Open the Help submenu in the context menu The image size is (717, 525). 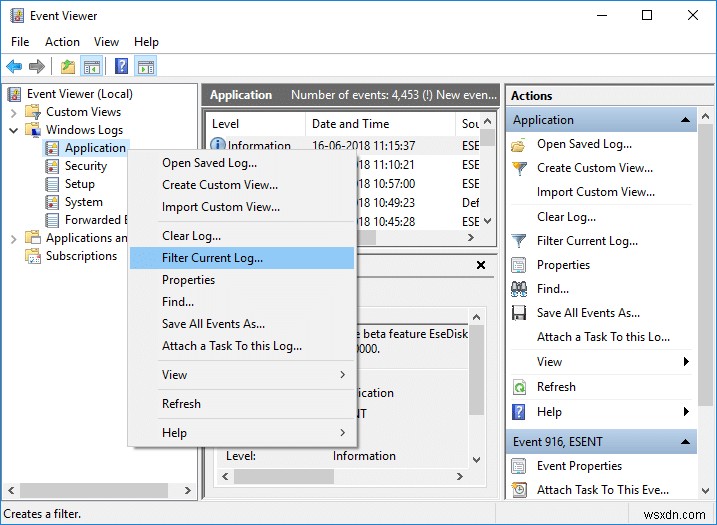[242, 433]
